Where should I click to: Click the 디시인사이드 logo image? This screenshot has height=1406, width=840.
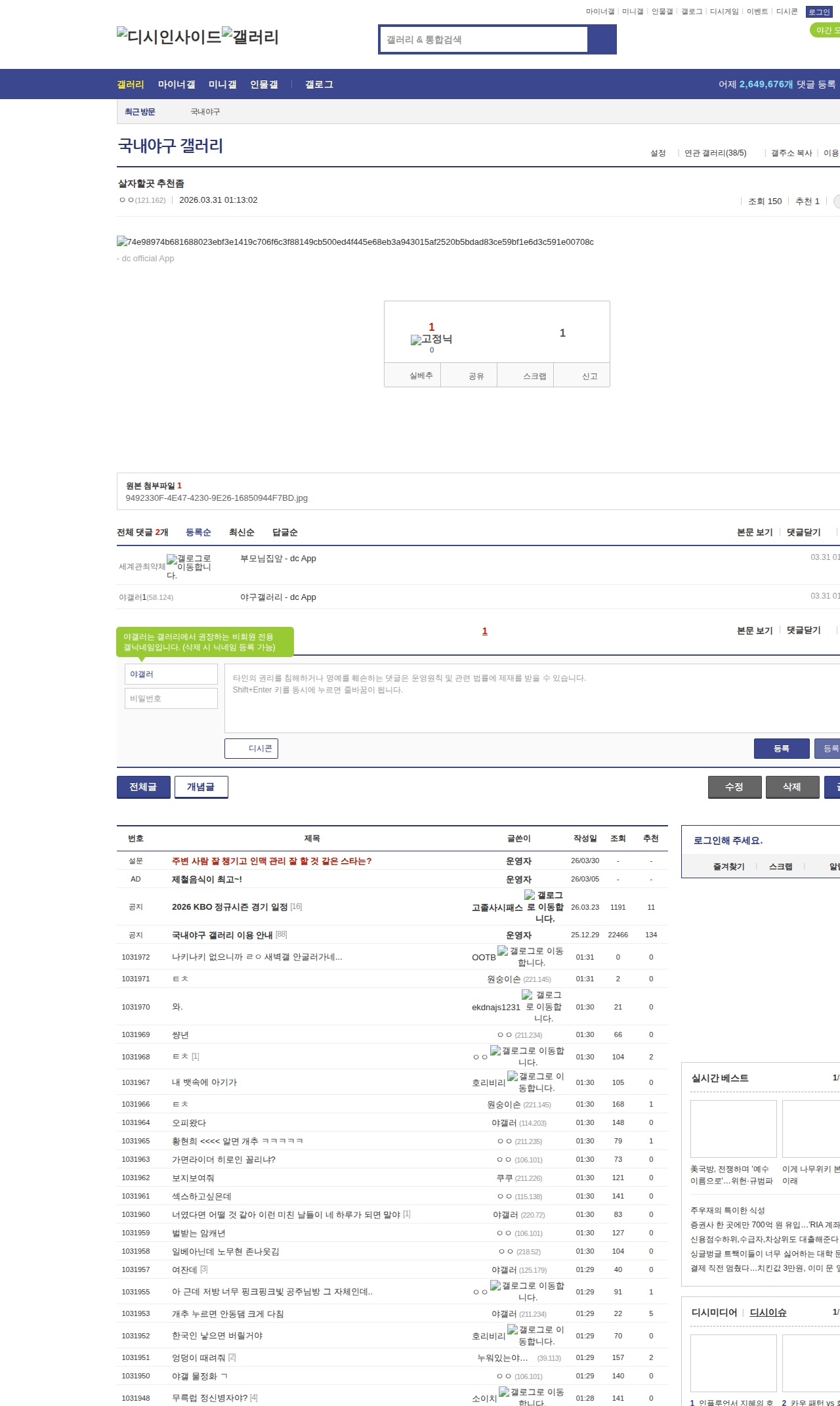169,37
